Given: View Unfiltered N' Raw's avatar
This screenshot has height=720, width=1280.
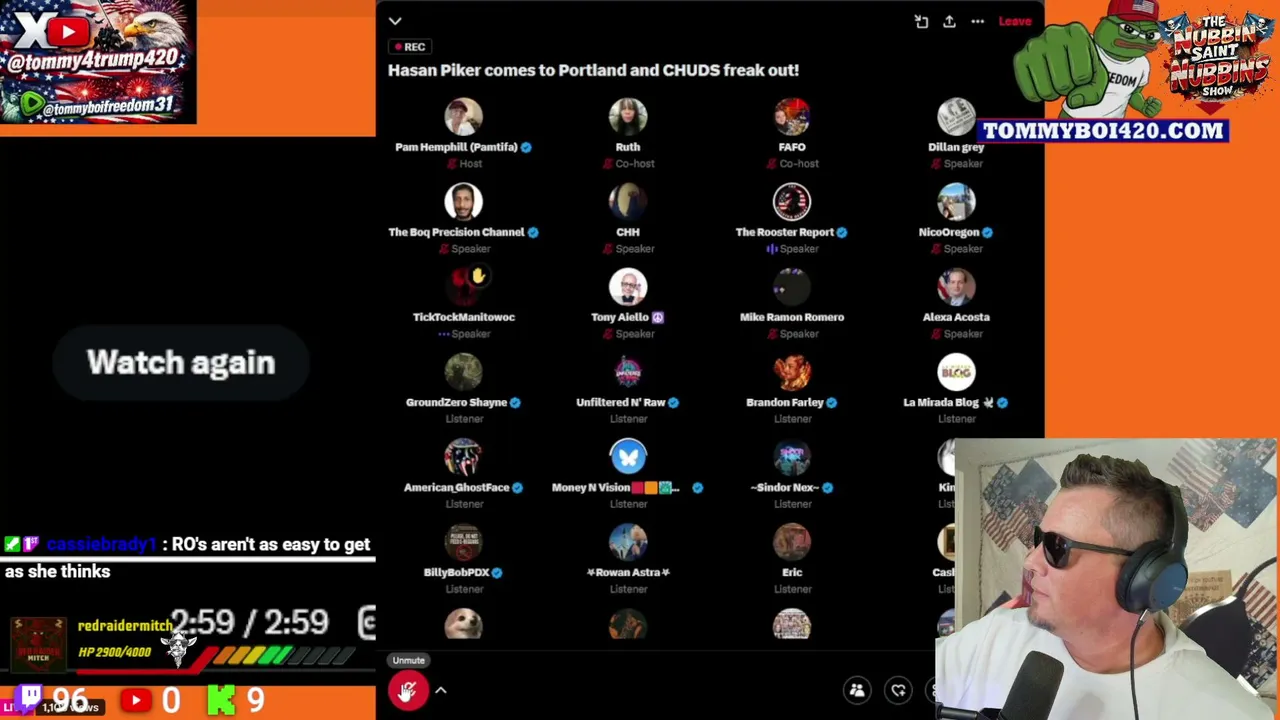Looking at the screenshot, I should coord(628,372).
